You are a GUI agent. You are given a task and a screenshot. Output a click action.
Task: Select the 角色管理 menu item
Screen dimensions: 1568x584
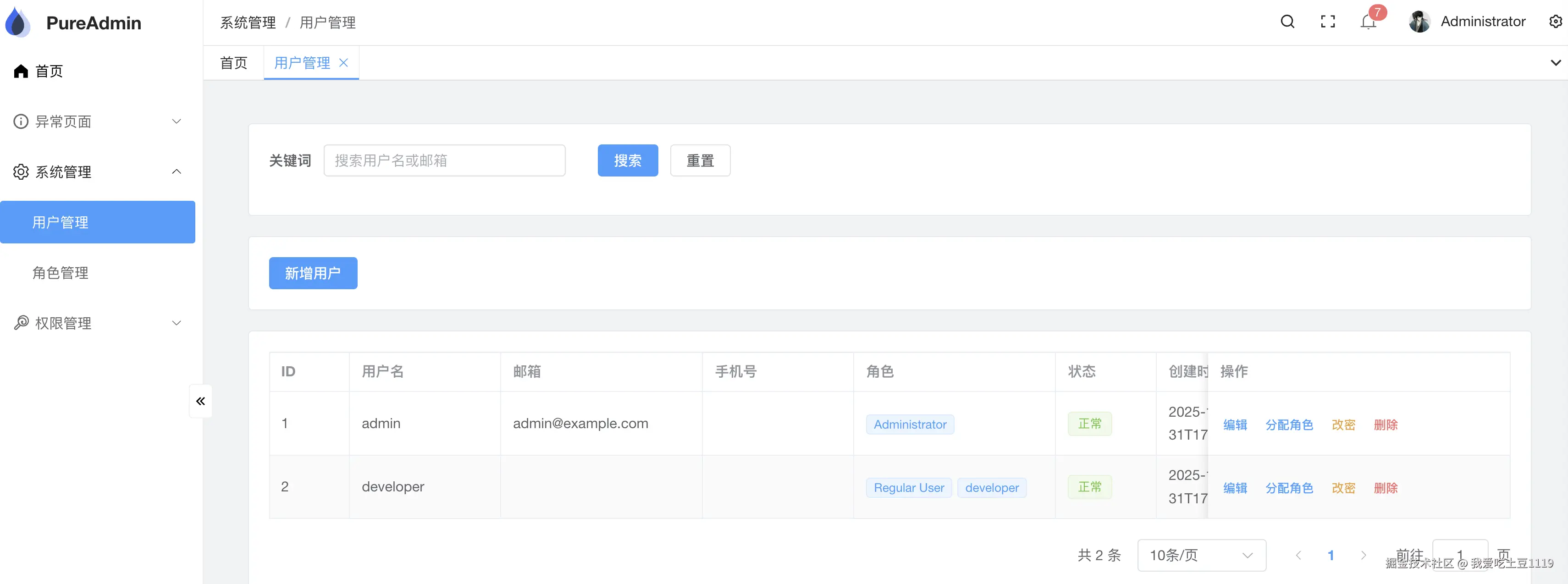(60, 273)
